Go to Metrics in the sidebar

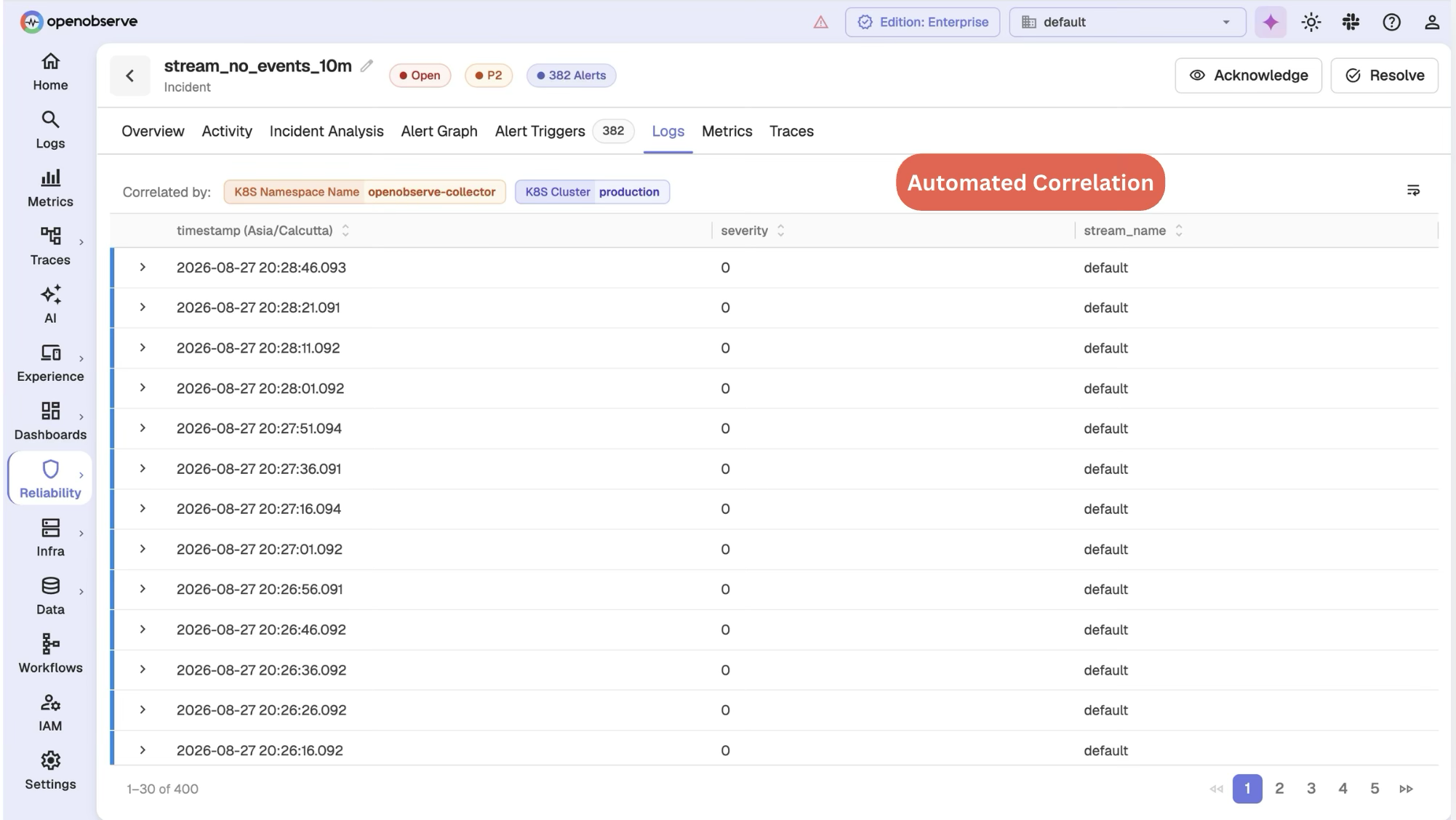pos(50,188)
